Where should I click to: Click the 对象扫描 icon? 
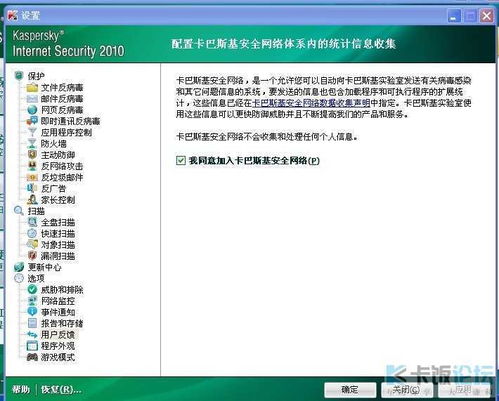(x=32, y=245)
